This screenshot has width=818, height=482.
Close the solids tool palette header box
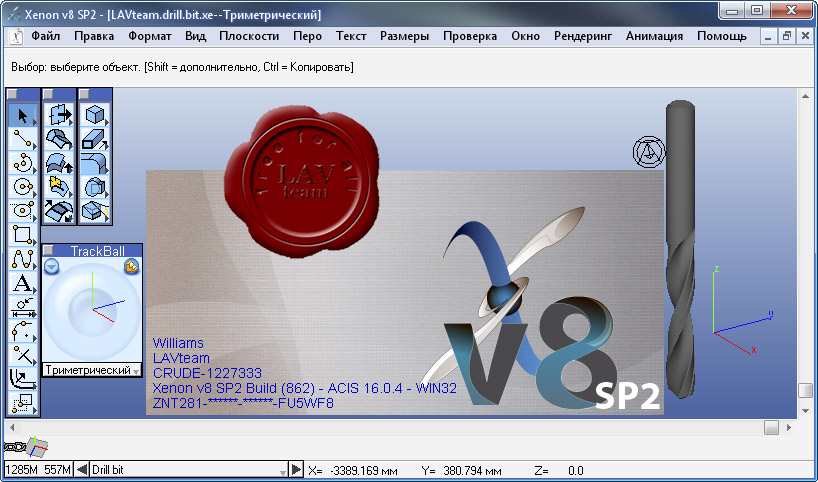pos(85,94)
